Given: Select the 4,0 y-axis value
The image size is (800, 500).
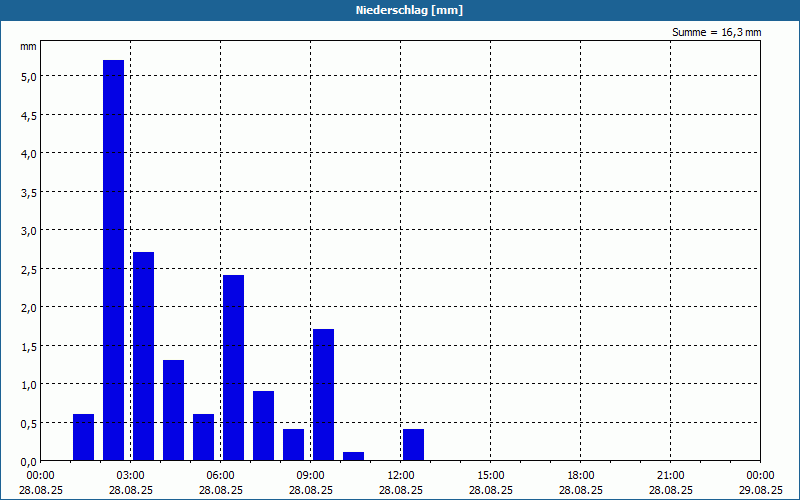Looking at the screenshot, I should point(28,154).
